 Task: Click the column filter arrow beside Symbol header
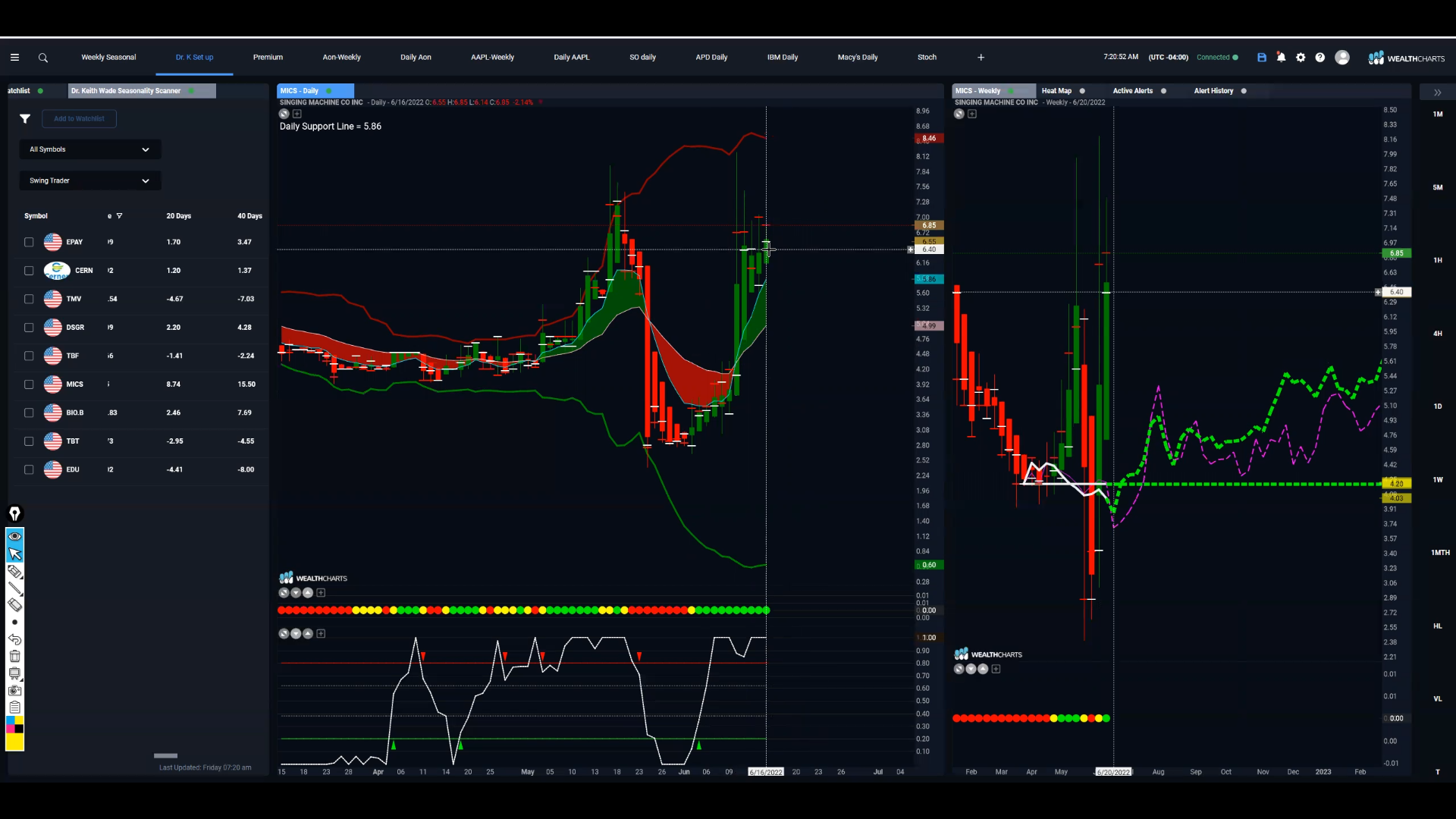[119, 216]
